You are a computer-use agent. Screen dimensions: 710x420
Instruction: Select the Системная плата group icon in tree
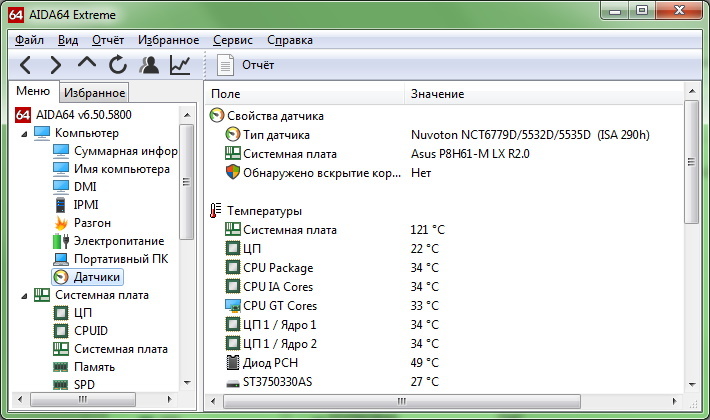tap(42, 295)
